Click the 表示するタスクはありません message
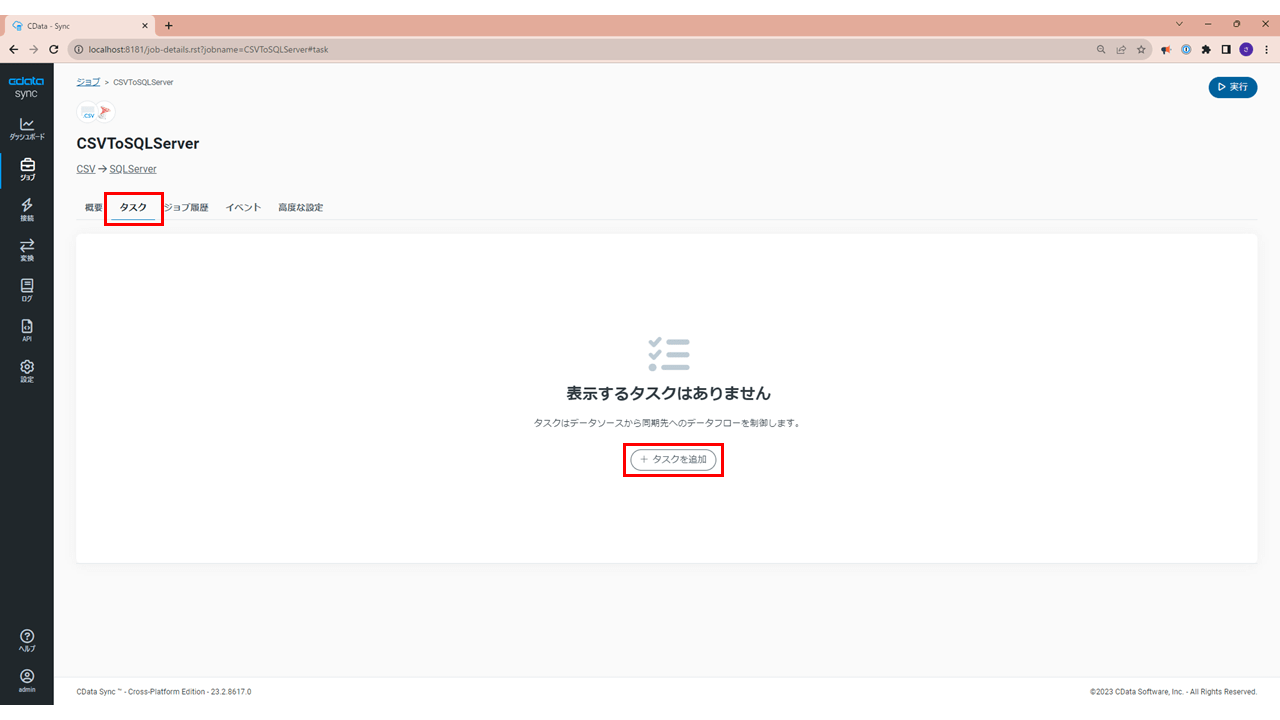This screenshot has width=1280, height=720. click(669, 394)
